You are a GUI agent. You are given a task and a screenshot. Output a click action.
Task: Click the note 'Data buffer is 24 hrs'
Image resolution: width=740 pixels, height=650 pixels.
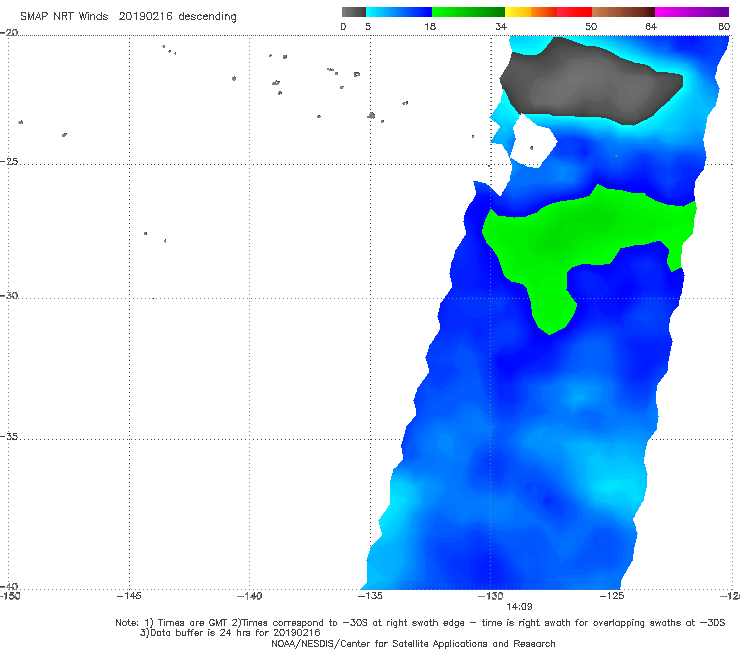230,633
